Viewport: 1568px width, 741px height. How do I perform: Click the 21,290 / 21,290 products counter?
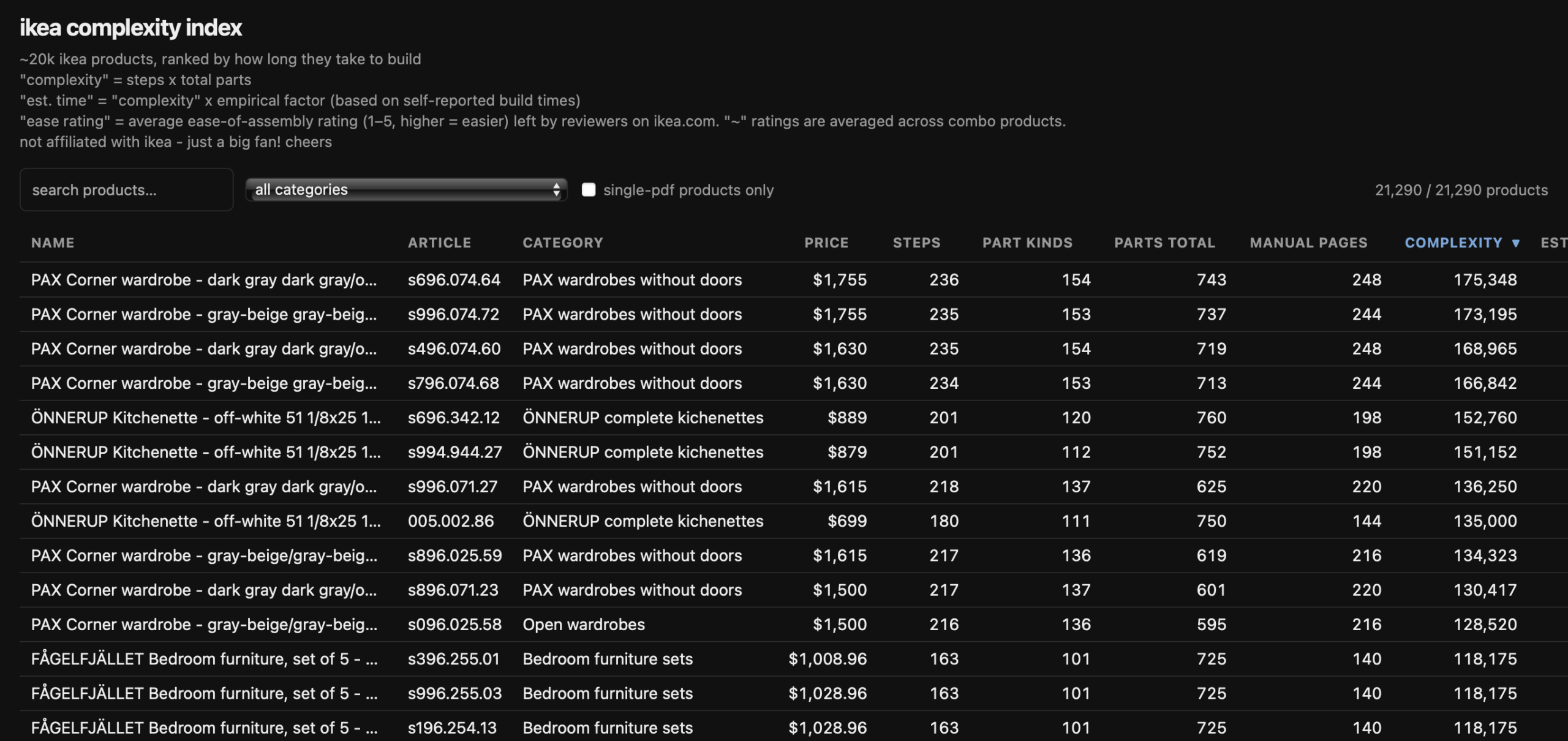[x=1461, y=190]
